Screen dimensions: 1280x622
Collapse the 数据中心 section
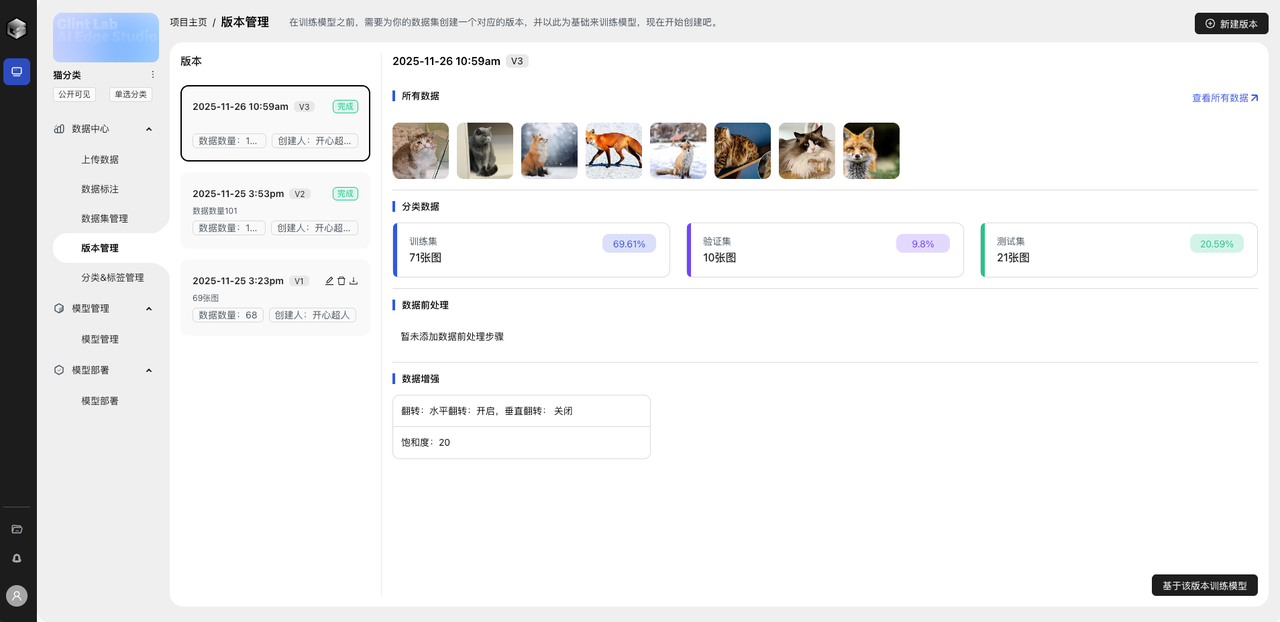pyautogui.click(x=148, y=128)
